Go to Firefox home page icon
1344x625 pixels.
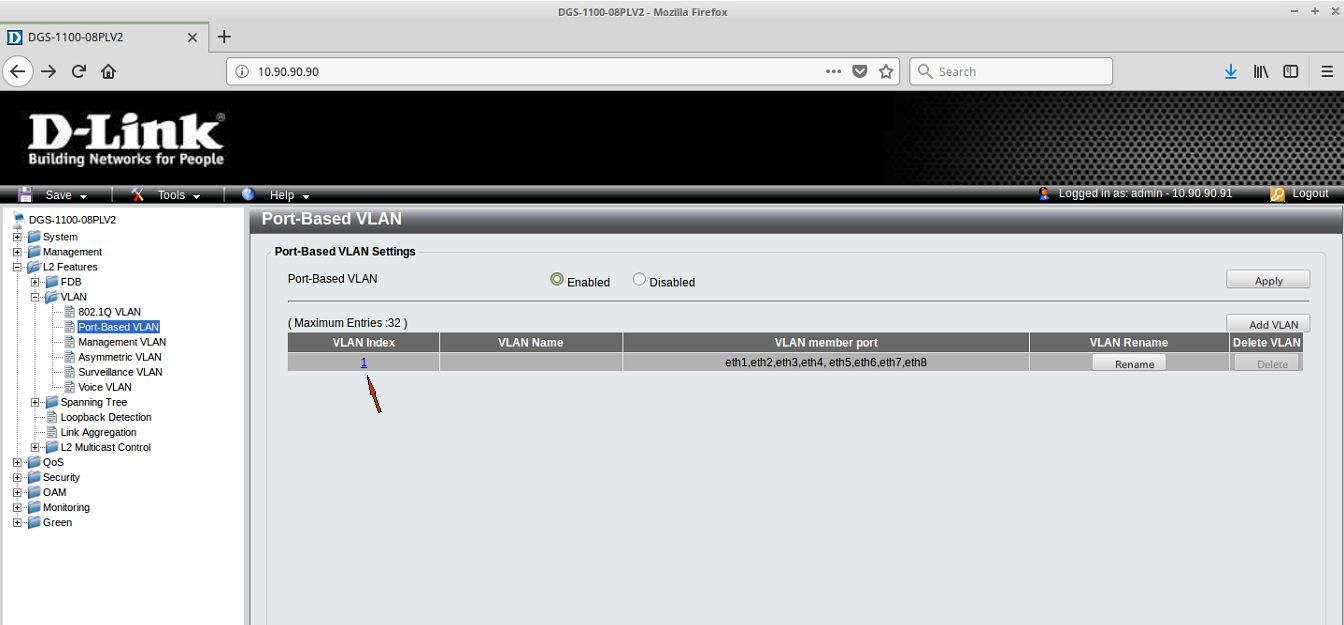(x=109, y=71)
